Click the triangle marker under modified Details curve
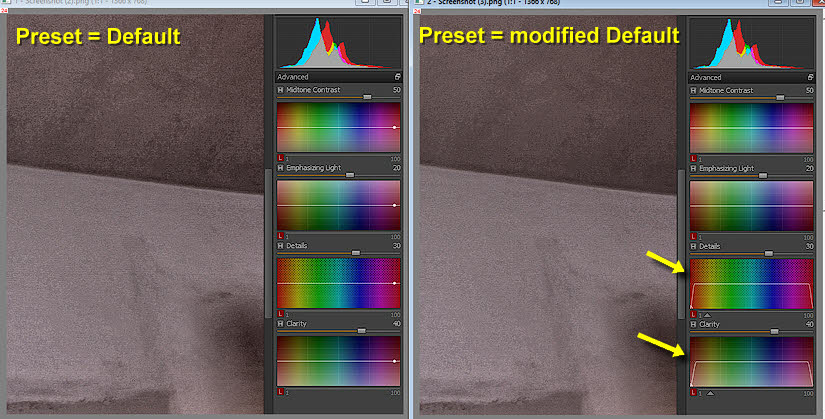 click(709, 315)
